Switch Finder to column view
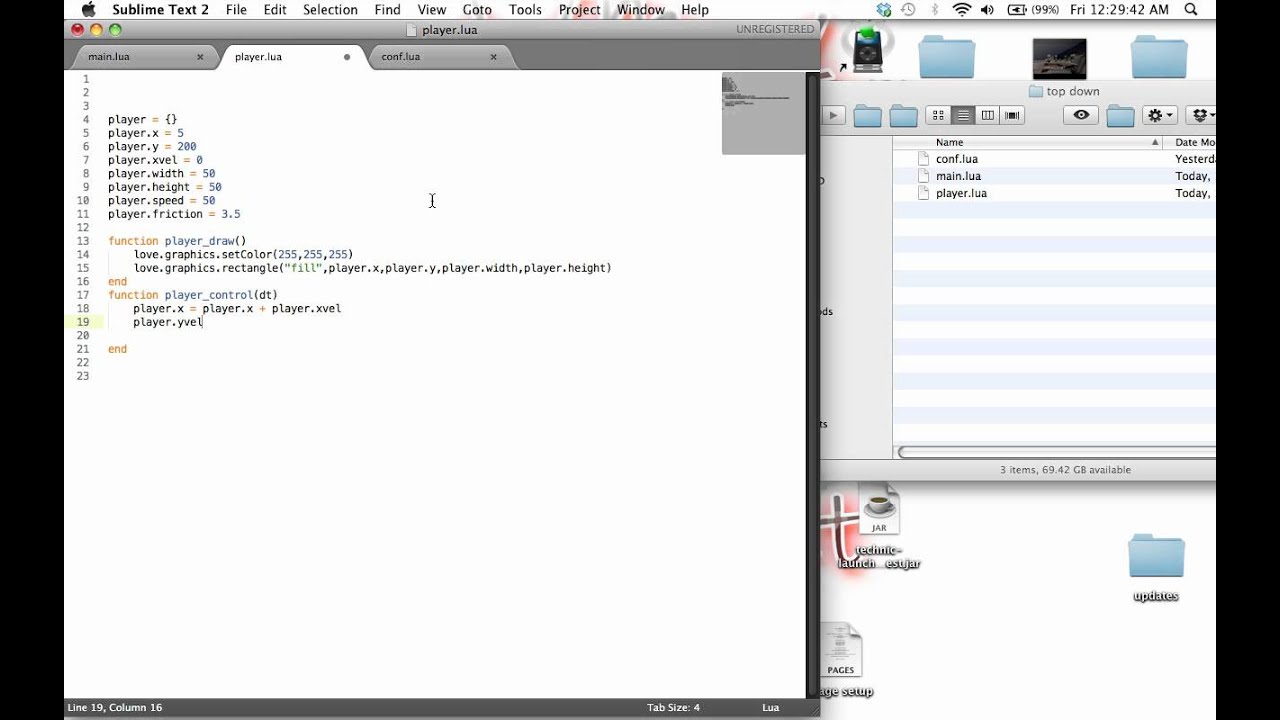 click(988, 116)
